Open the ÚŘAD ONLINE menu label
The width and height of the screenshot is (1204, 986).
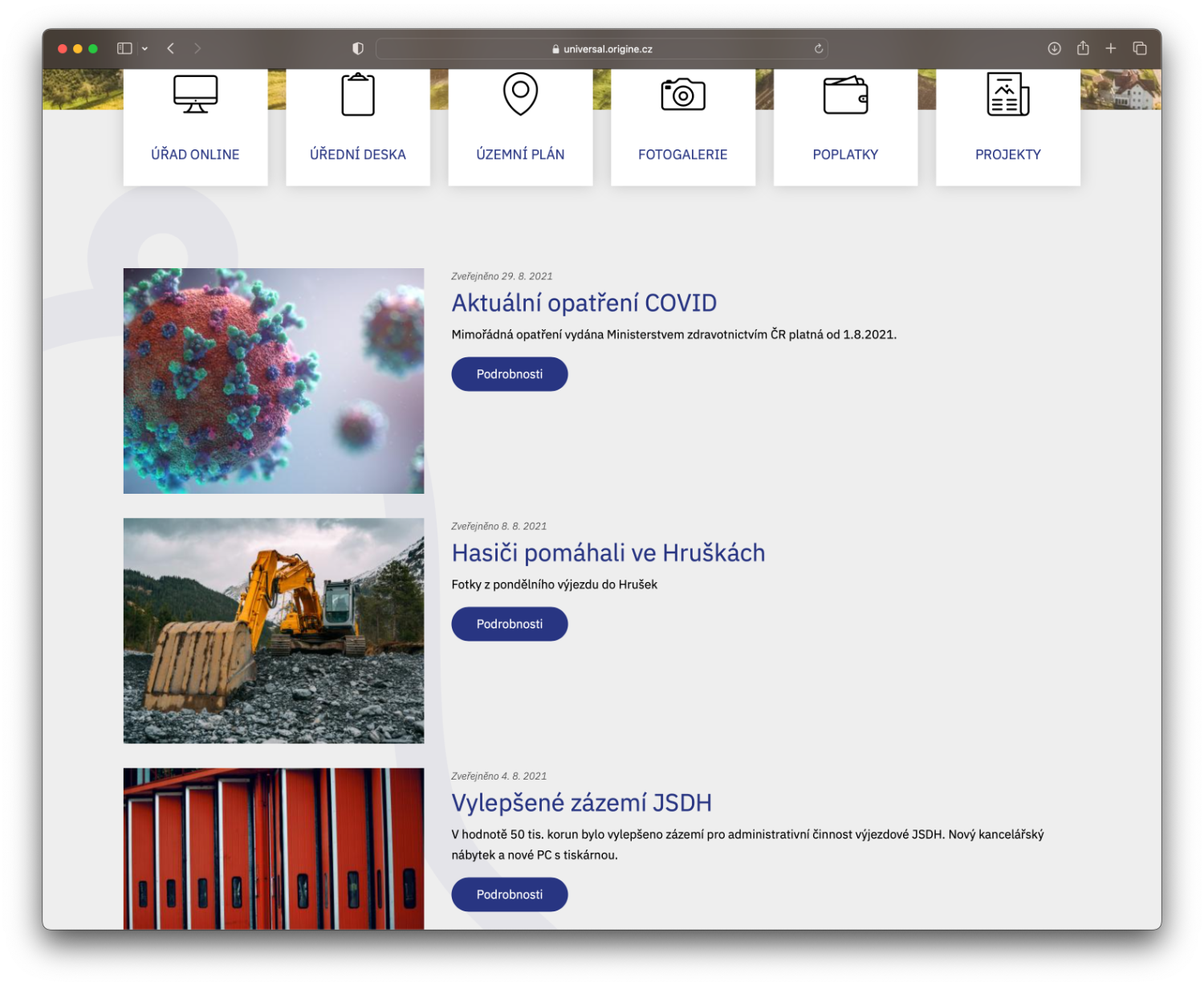(x=195, y=154)
